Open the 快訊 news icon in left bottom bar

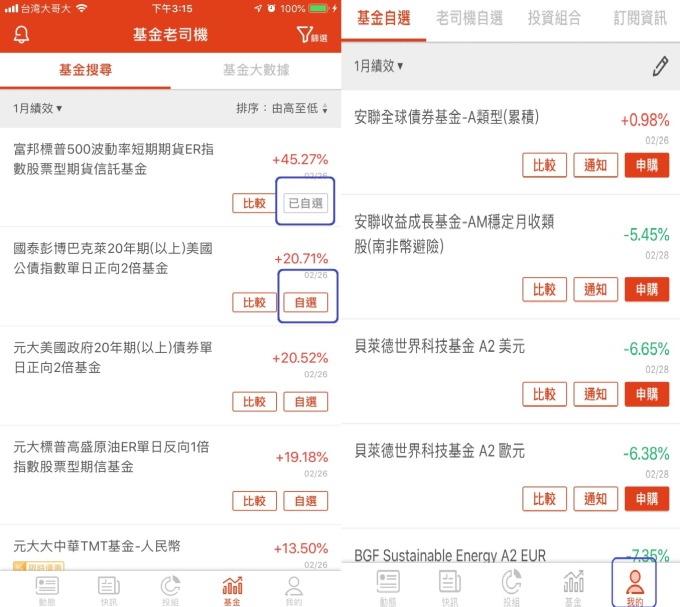click(x=108, y=590)
